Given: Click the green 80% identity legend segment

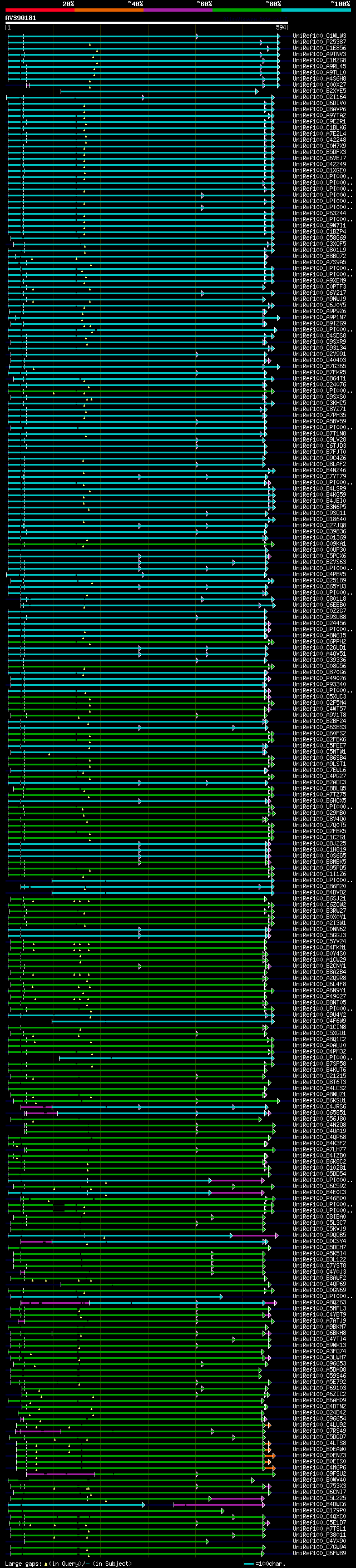Looking at the screenshot, I should point(246,10).
